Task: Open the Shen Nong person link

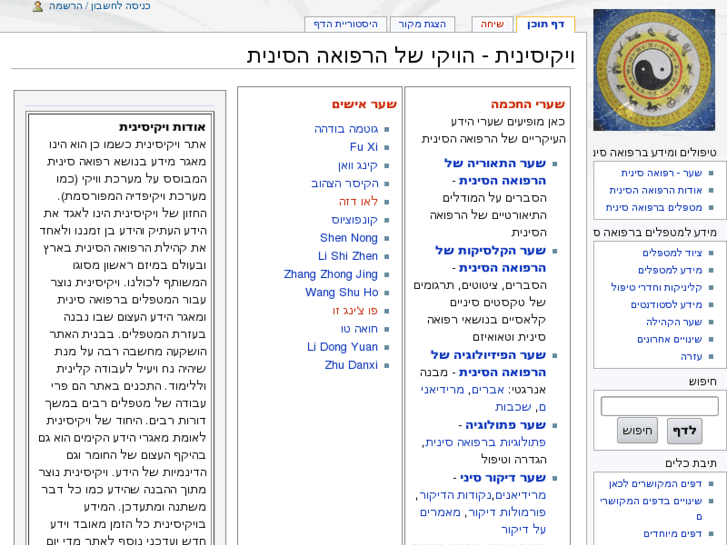Action: point(349,238)
